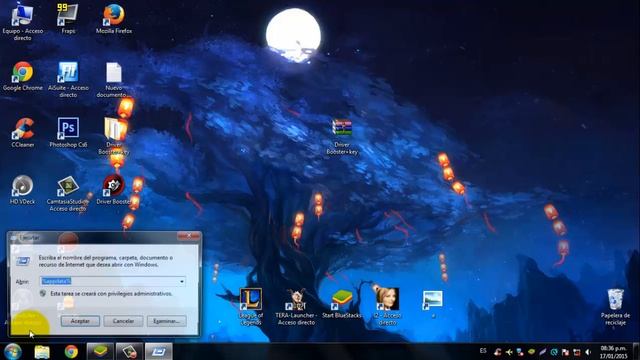The height and width of the screenshot is (360, 640).
Task: Open the Mozilla Firefox desktop icon
Action: (114, 19)
